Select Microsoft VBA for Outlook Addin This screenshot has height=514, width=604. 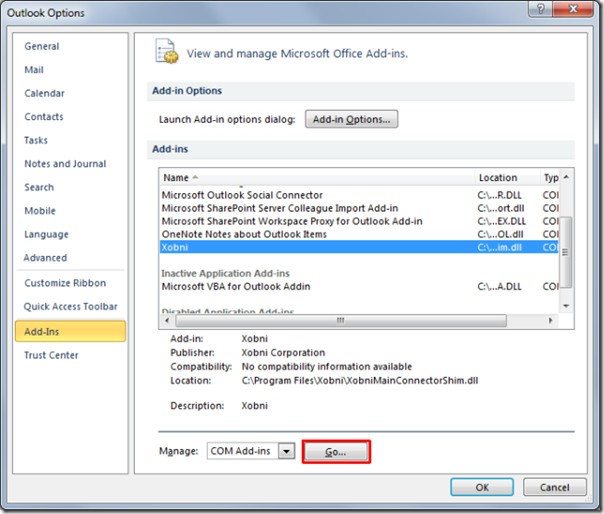[236, 287]
